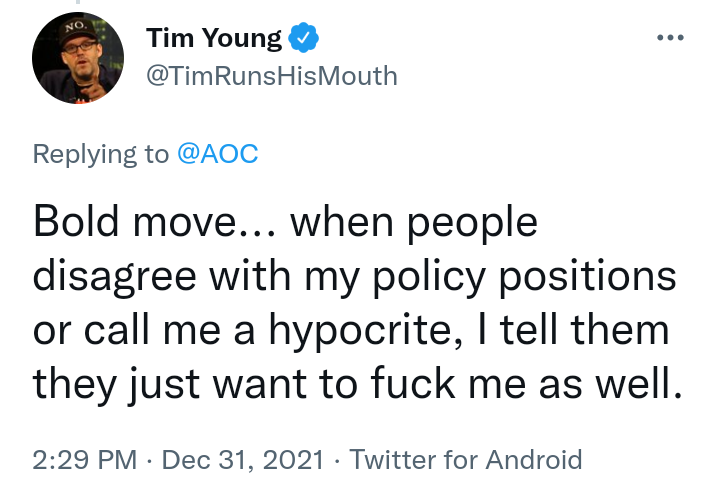The width and height of the screenshot is (720, 495).
Task: Open the @AOC mention link
Action: pyautogui.click(x=218, y=154)
